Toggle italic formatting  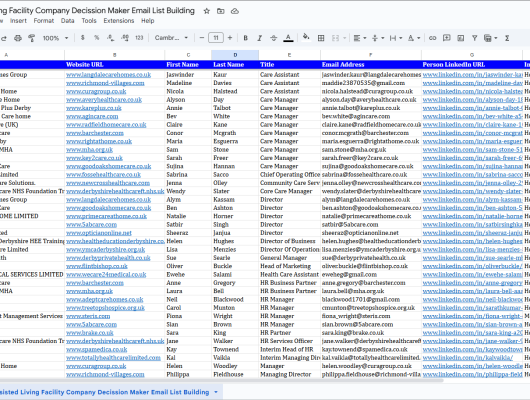[x=260, y=38]
